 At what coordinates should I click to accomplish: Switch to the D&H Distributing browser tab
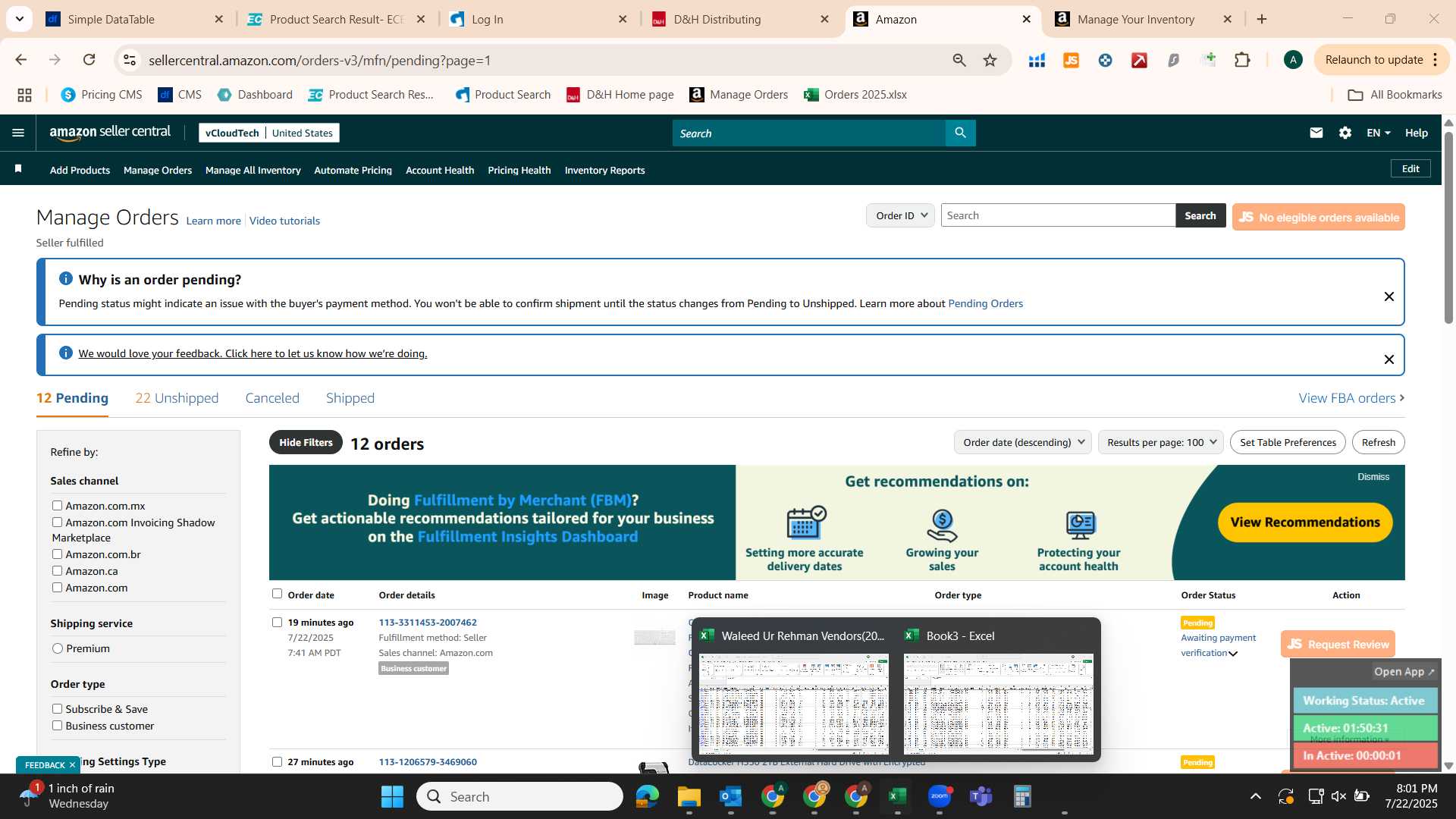pyautogui.click(x=742, y=20)
